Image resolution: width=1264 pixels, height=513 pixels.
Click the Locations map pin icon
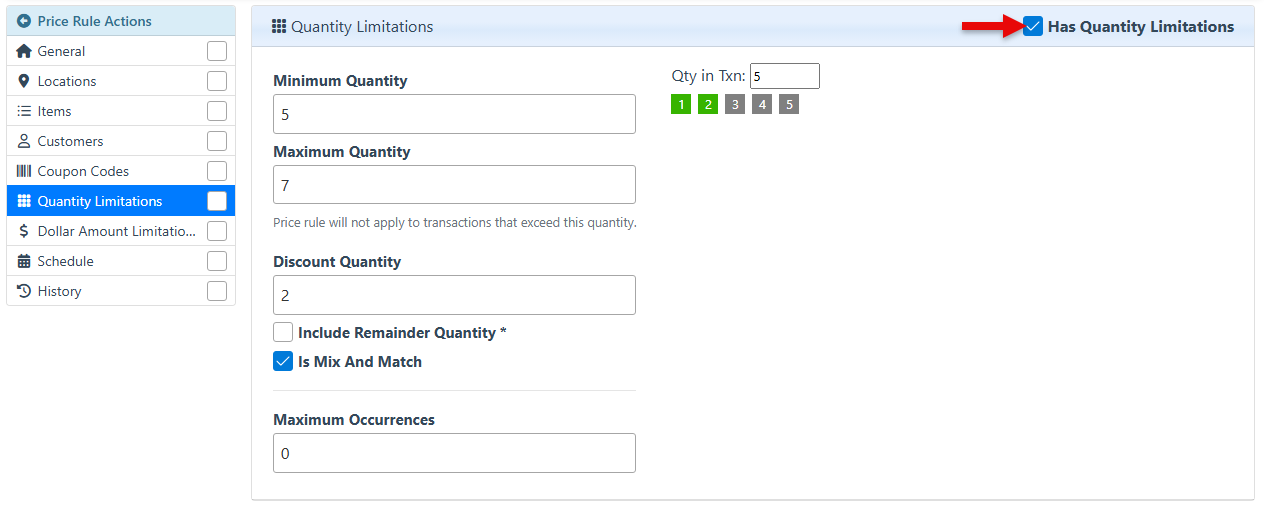pyautogui.click(x=24, y=81)
